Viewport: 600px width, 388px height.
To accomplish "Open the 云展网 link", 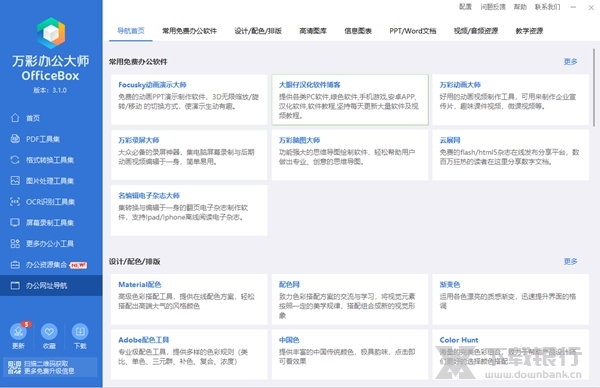I will 450,140.
